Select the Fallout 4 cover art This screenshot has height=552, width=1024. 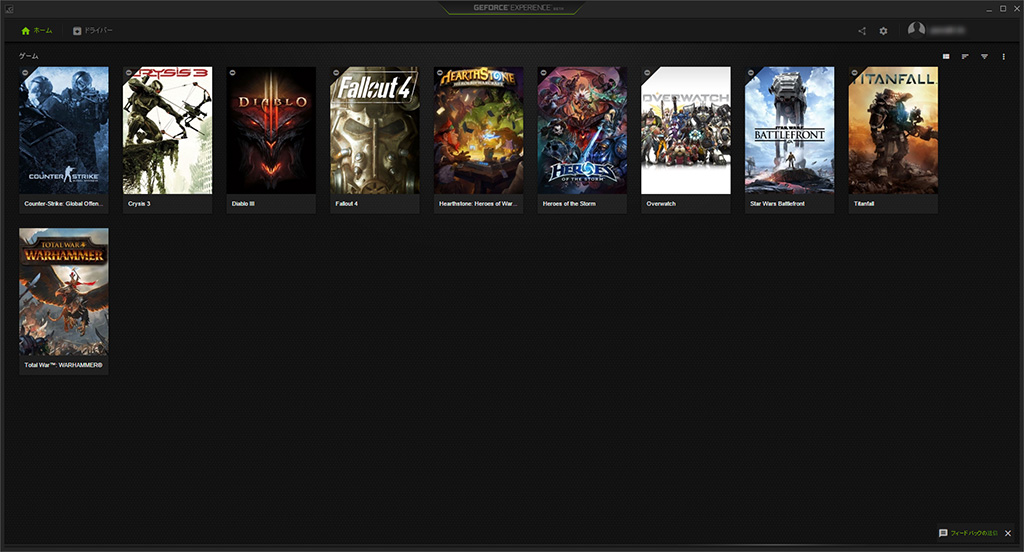coord(375,130)
